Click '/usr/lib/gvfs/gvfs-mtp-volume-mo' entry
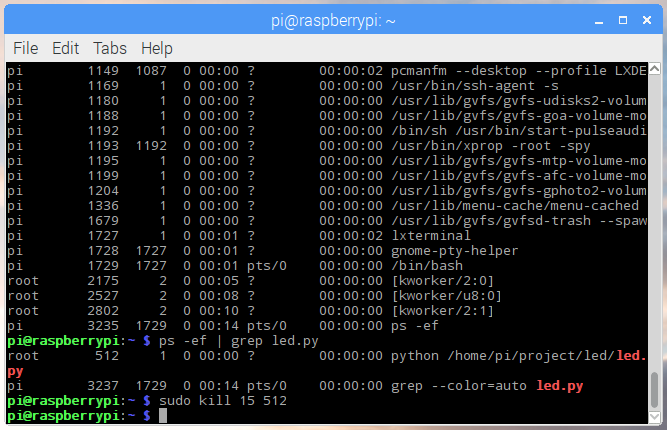 (x=519, y=161)
